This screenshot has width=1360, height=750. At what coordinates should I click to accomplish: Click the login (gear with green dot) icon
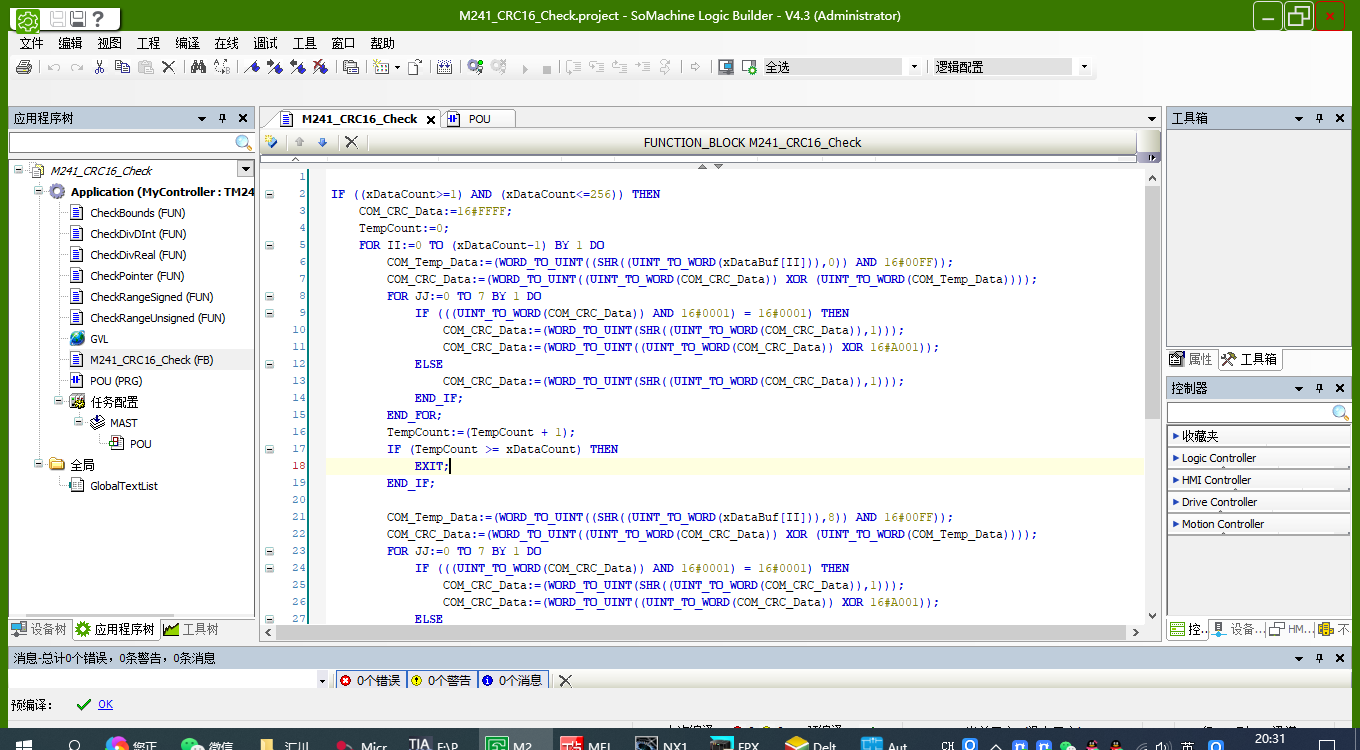475,67
